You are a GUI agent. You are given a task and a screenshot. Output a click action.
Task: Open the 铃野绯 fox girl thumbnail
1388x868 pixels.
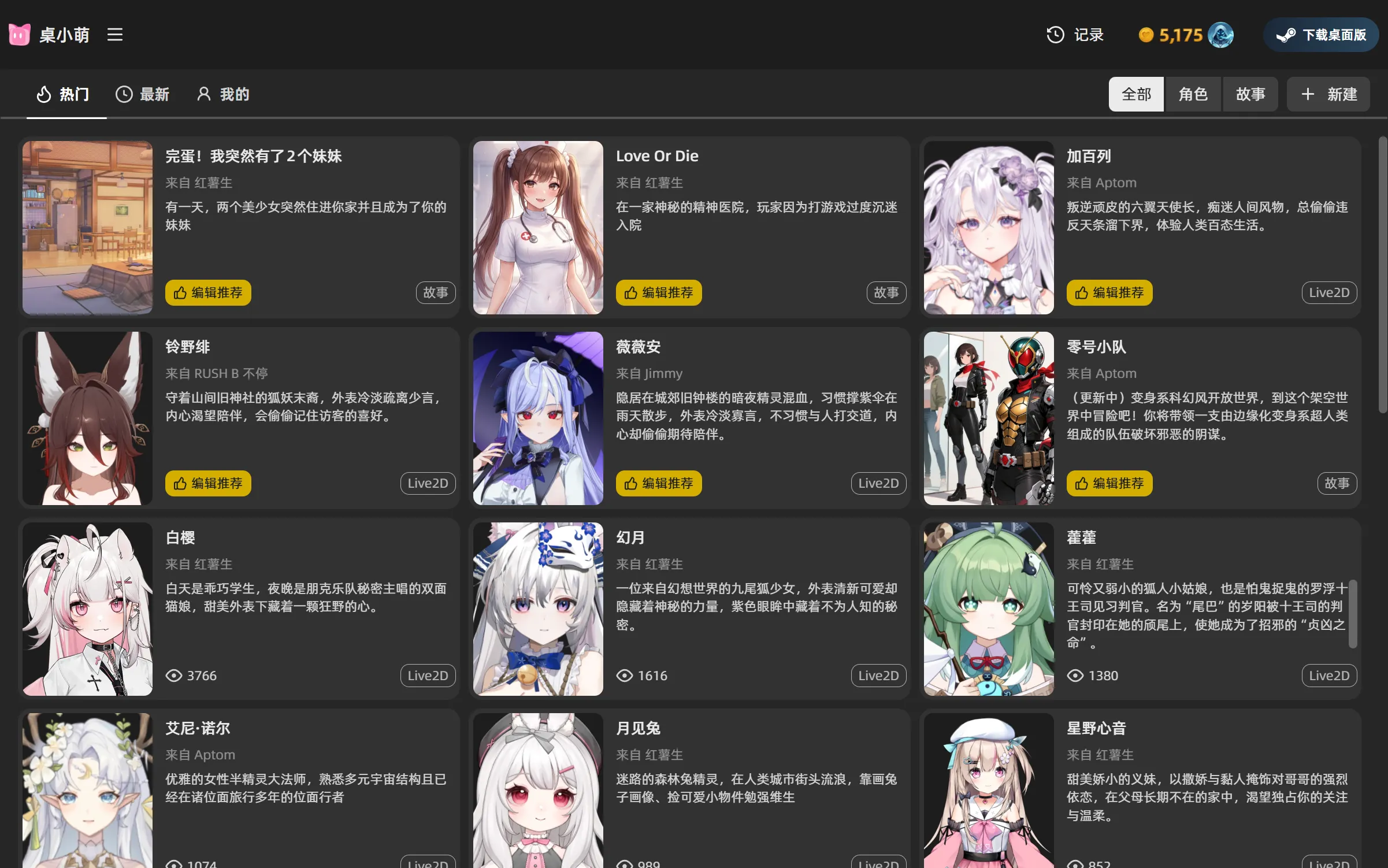click(x=88, y=418)
